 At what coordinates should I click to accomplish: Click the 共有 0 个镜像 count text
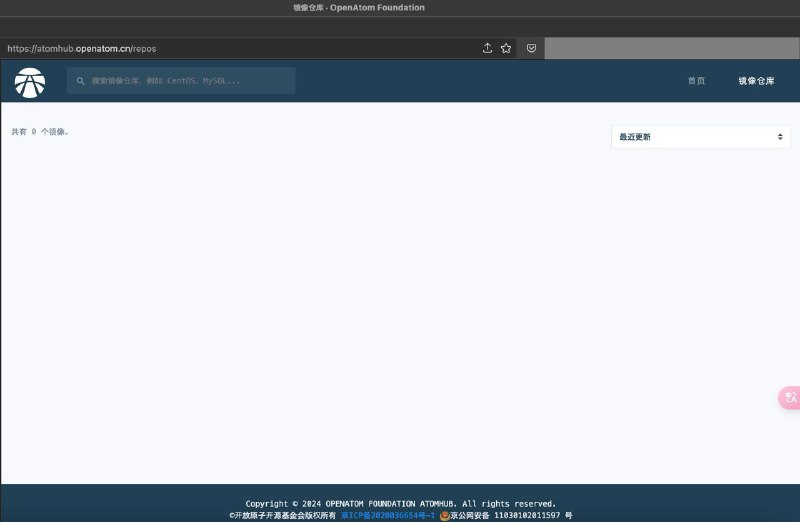point(40,132)
